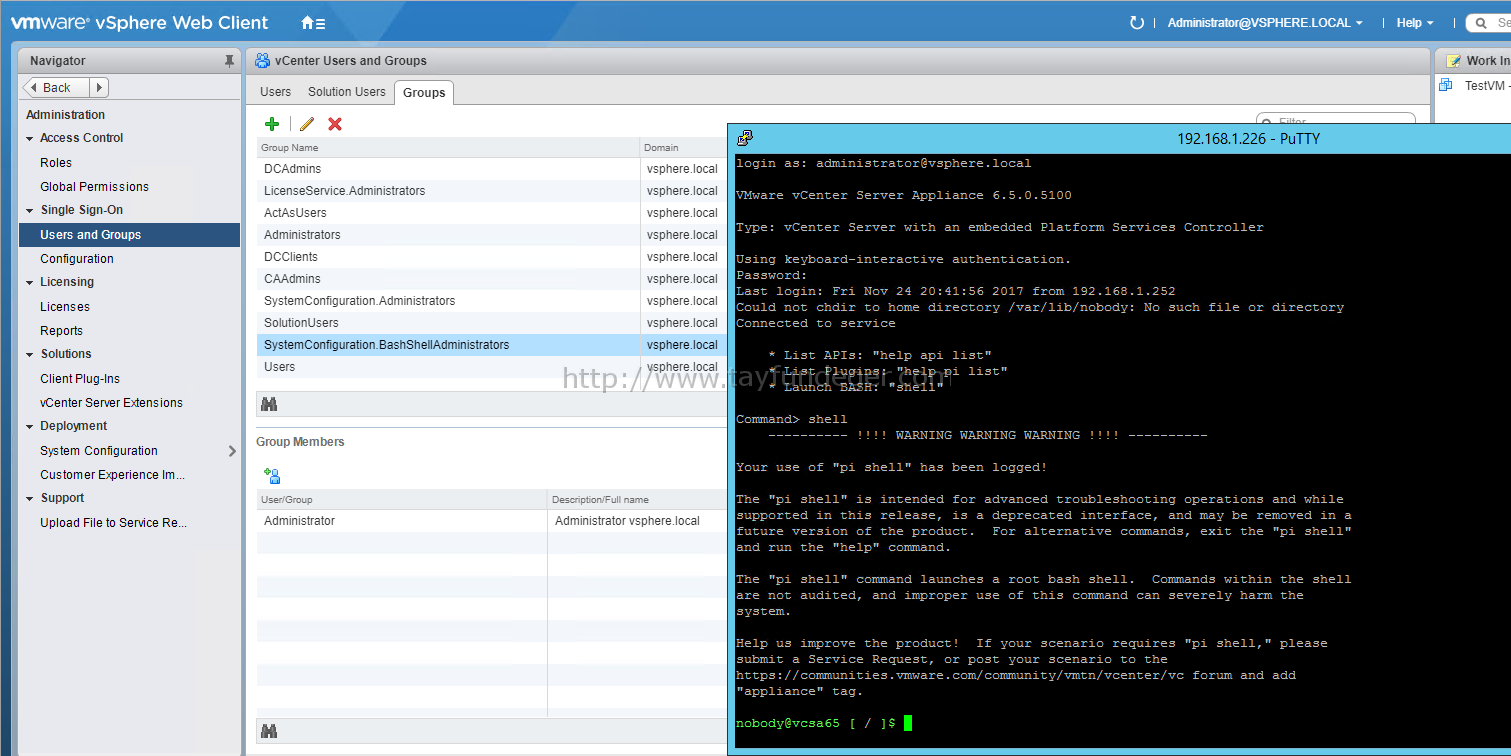Open the Help dropdown menu
The height and width of the screenshot is (756, 1511).
click(x=1415, y=22)
